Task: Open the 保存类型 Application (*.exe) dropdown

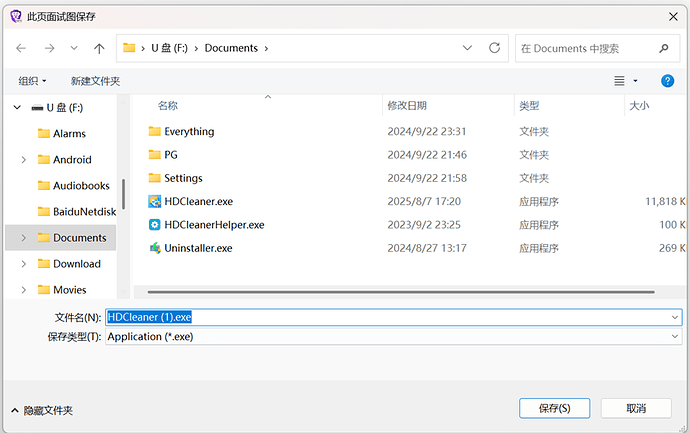Action: pyautogui.click(x=394, y=337)
